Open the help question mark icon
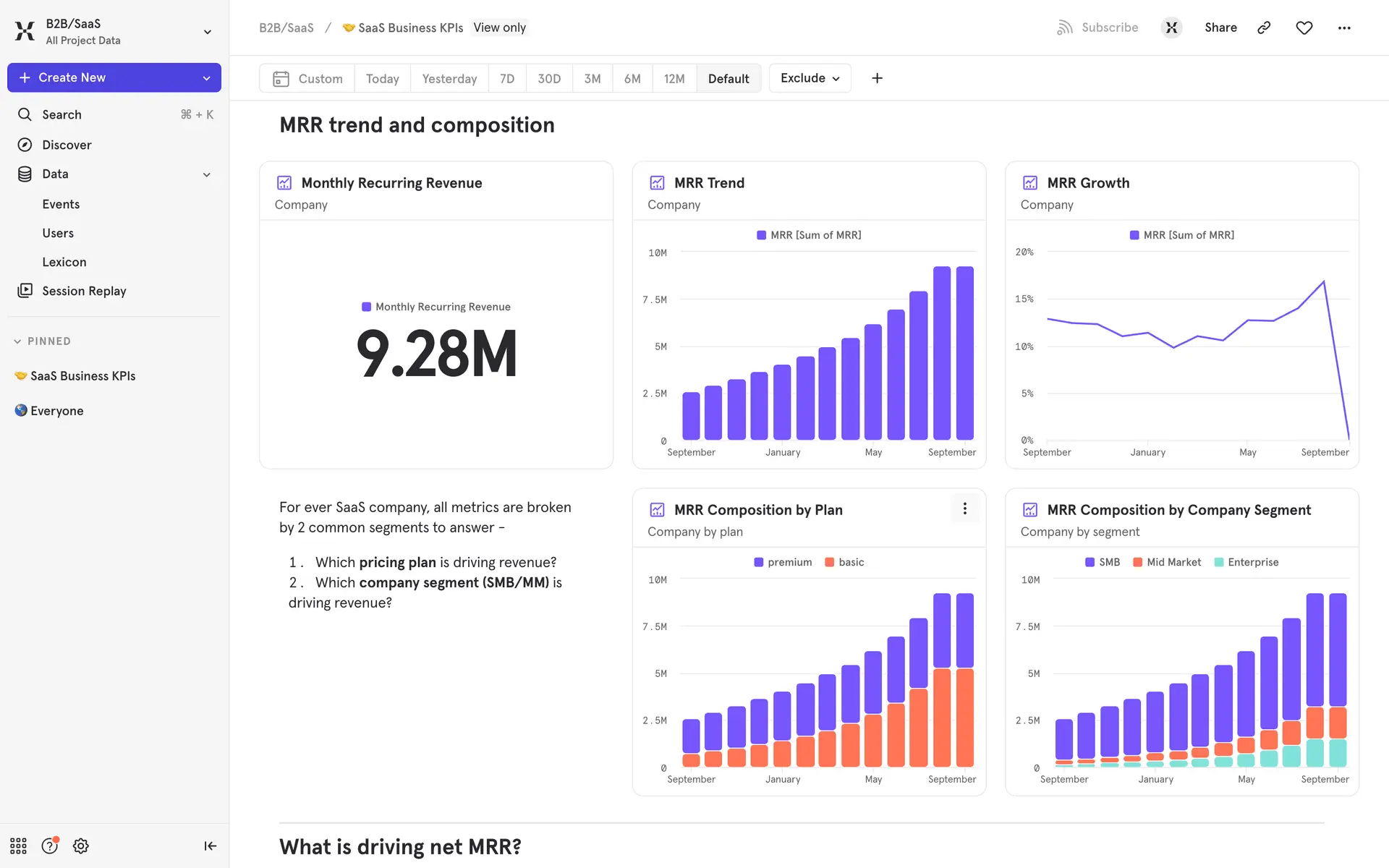 [x=49, y=846]
